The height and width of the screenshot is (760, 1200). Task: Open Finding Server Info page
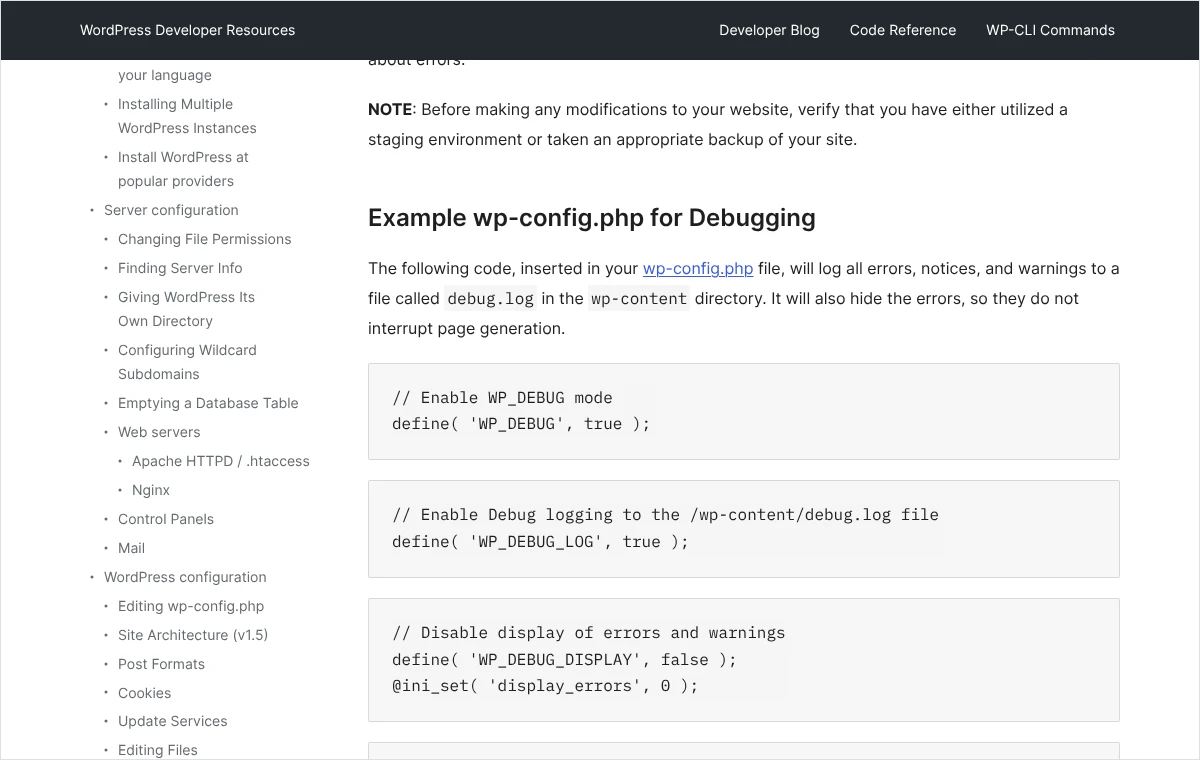180,268
